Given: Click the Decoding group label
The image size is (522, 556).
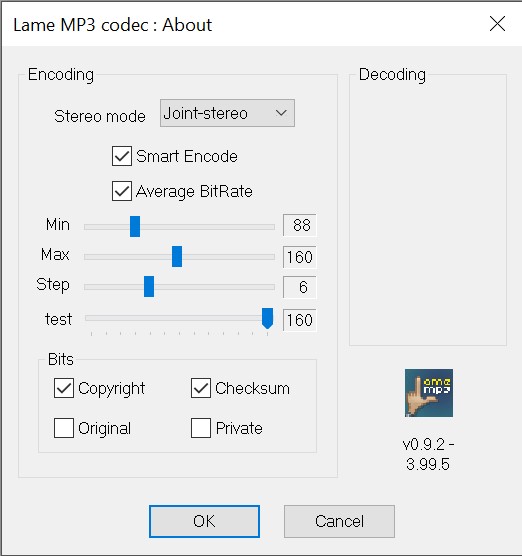Looking at the screenshot, I should [x=392, y=75].
